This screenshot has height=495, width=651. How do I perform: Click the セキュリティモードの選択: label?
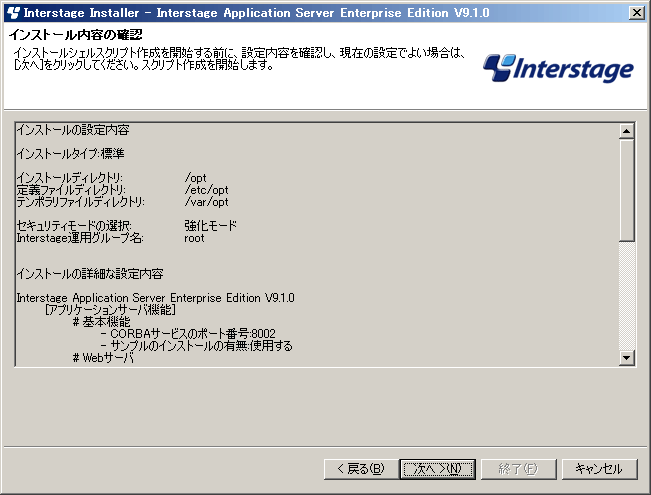74,226
